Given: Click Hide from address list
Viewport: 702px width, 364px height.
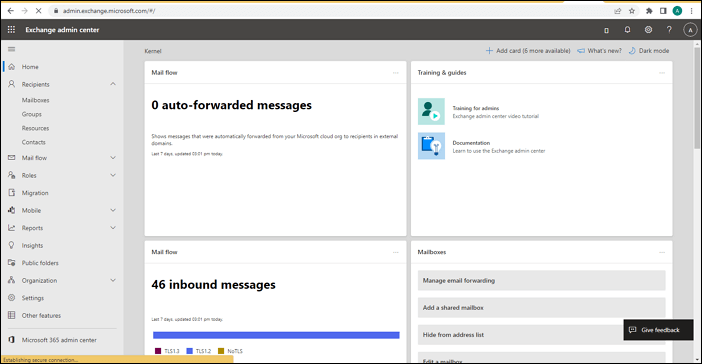Looking at the screenshot, I should pyautogui.click(x=520, y=334).
